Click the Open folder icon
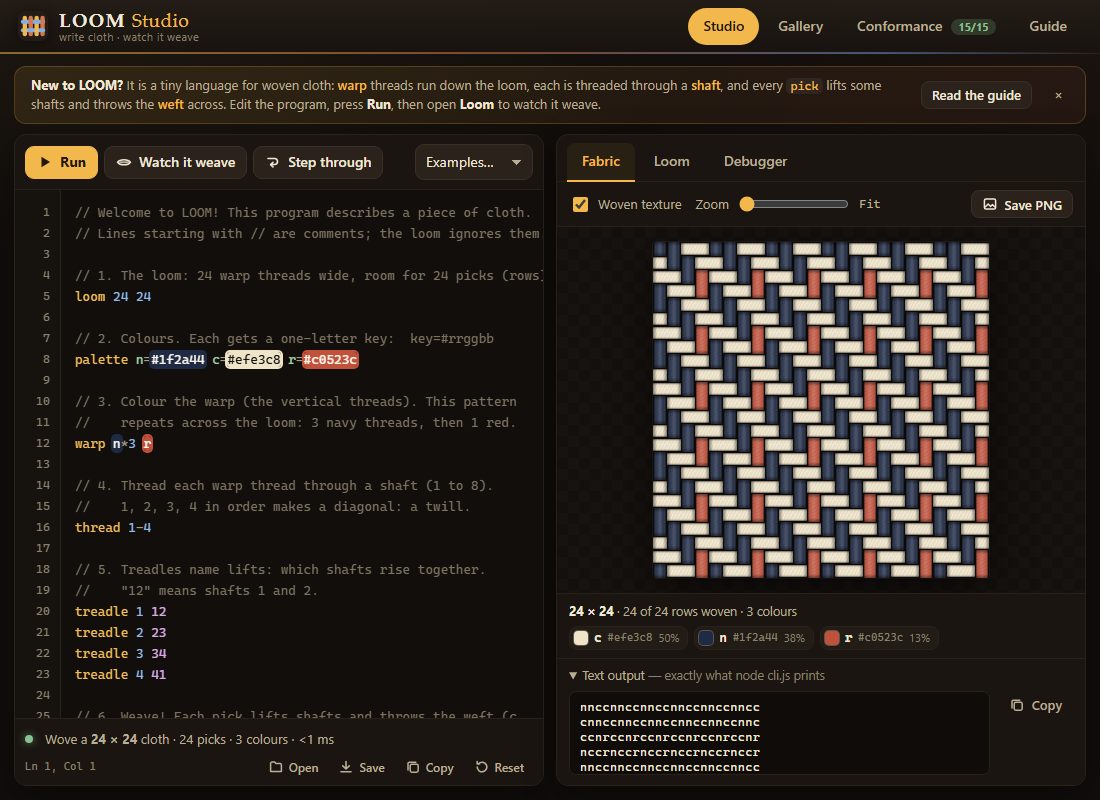 276,767
